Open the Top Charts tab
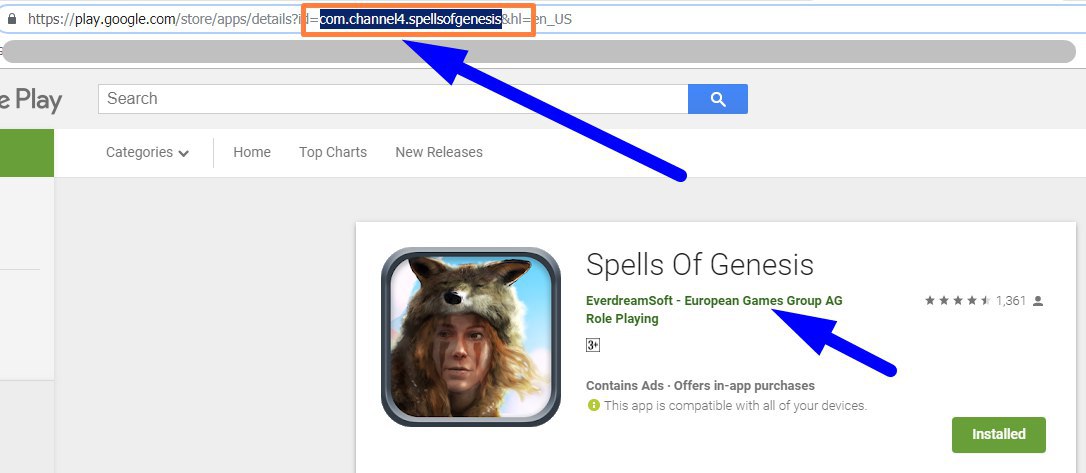Screen dimensions: 1086x473 tap(333, 152)
